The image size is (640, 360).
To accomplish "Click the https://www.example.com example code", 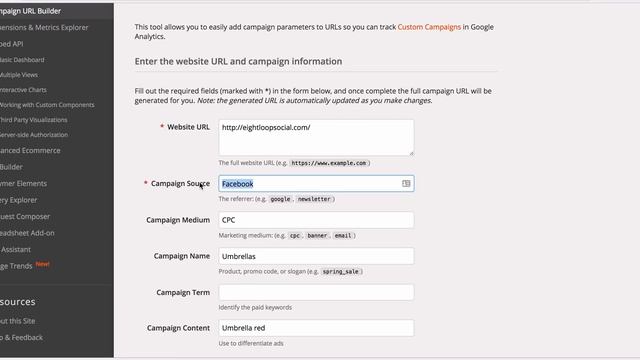I will pyautogui.click(x=329, y=163).
